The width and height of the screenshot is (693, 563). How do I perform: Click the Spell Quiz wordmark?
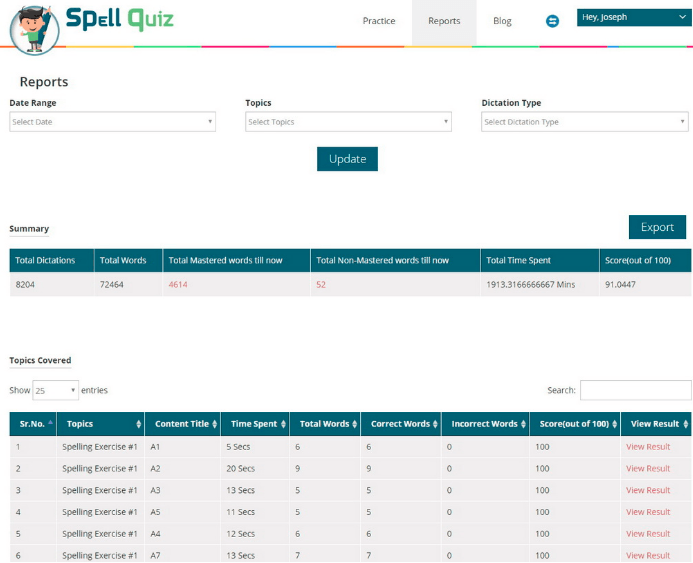point(119,19)
